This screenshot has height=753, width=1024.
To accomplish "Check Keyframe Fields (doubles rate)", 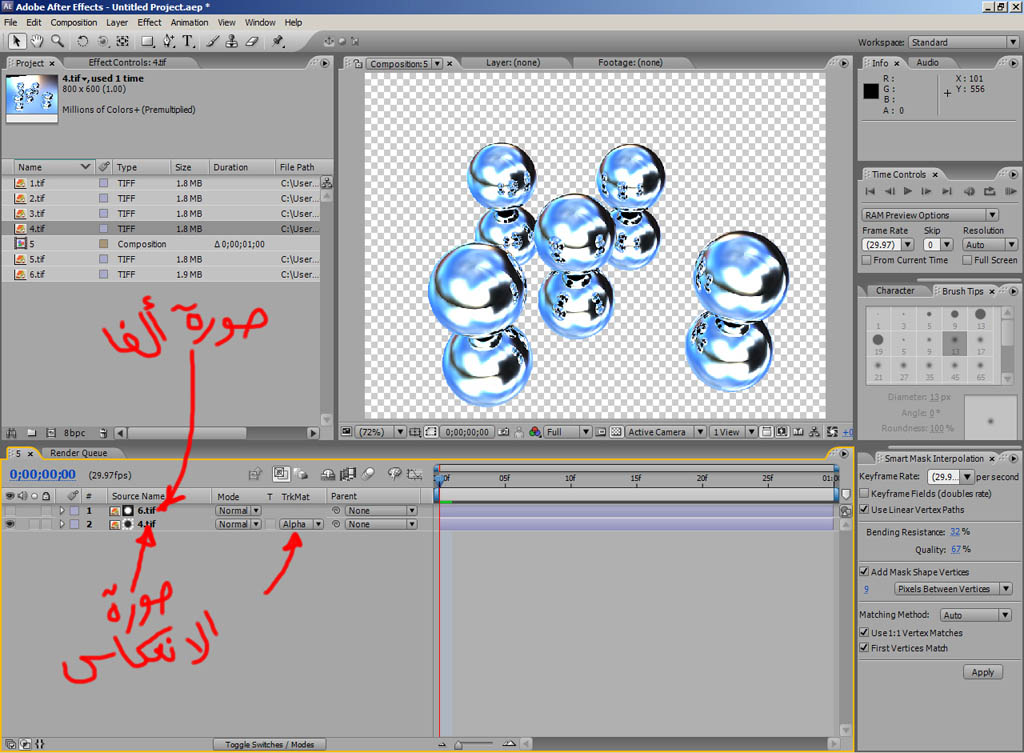I will click(x=864, y=494).
